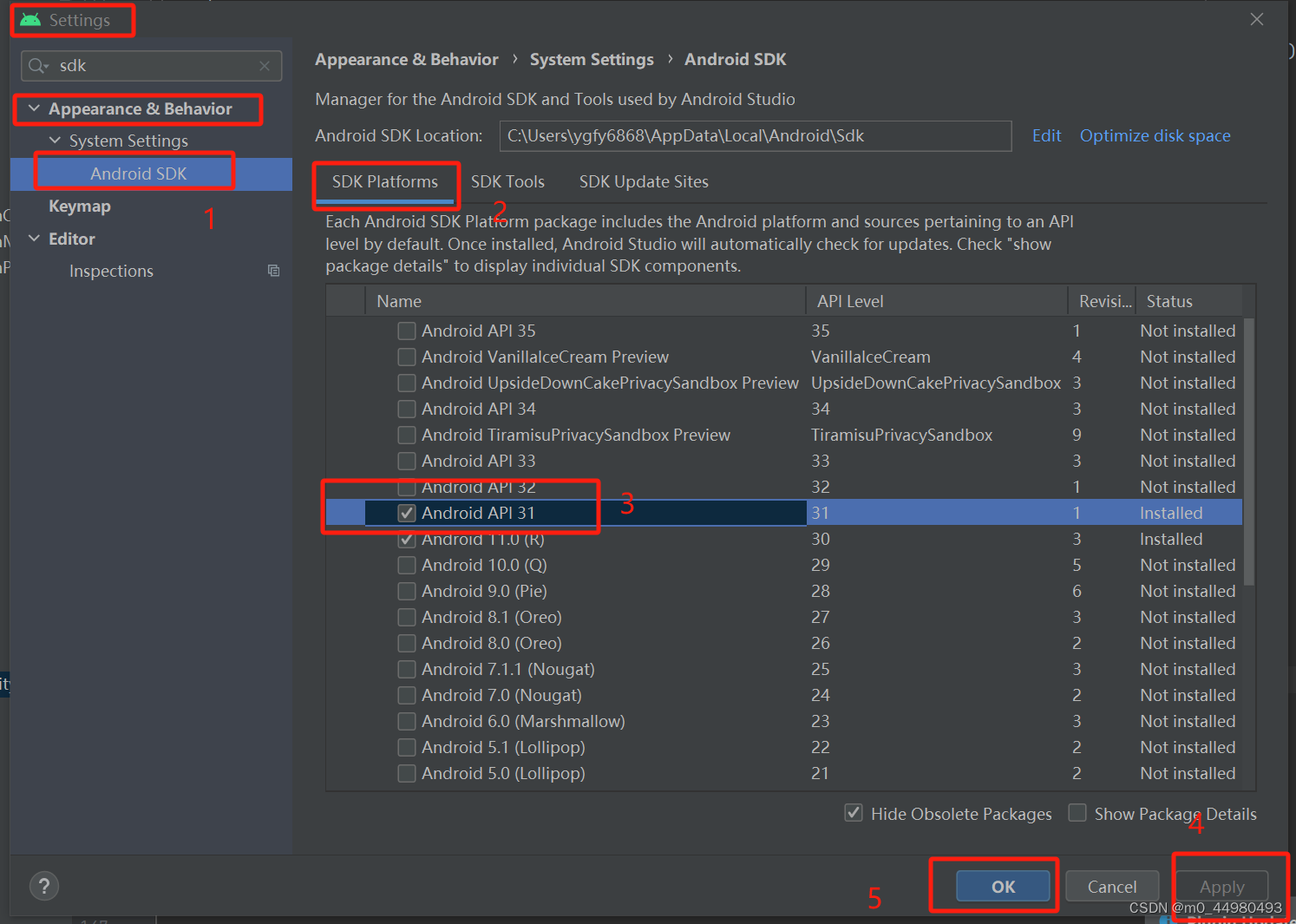Select the Android 7.0 (Nougat) row

click(x=784, y=695)
